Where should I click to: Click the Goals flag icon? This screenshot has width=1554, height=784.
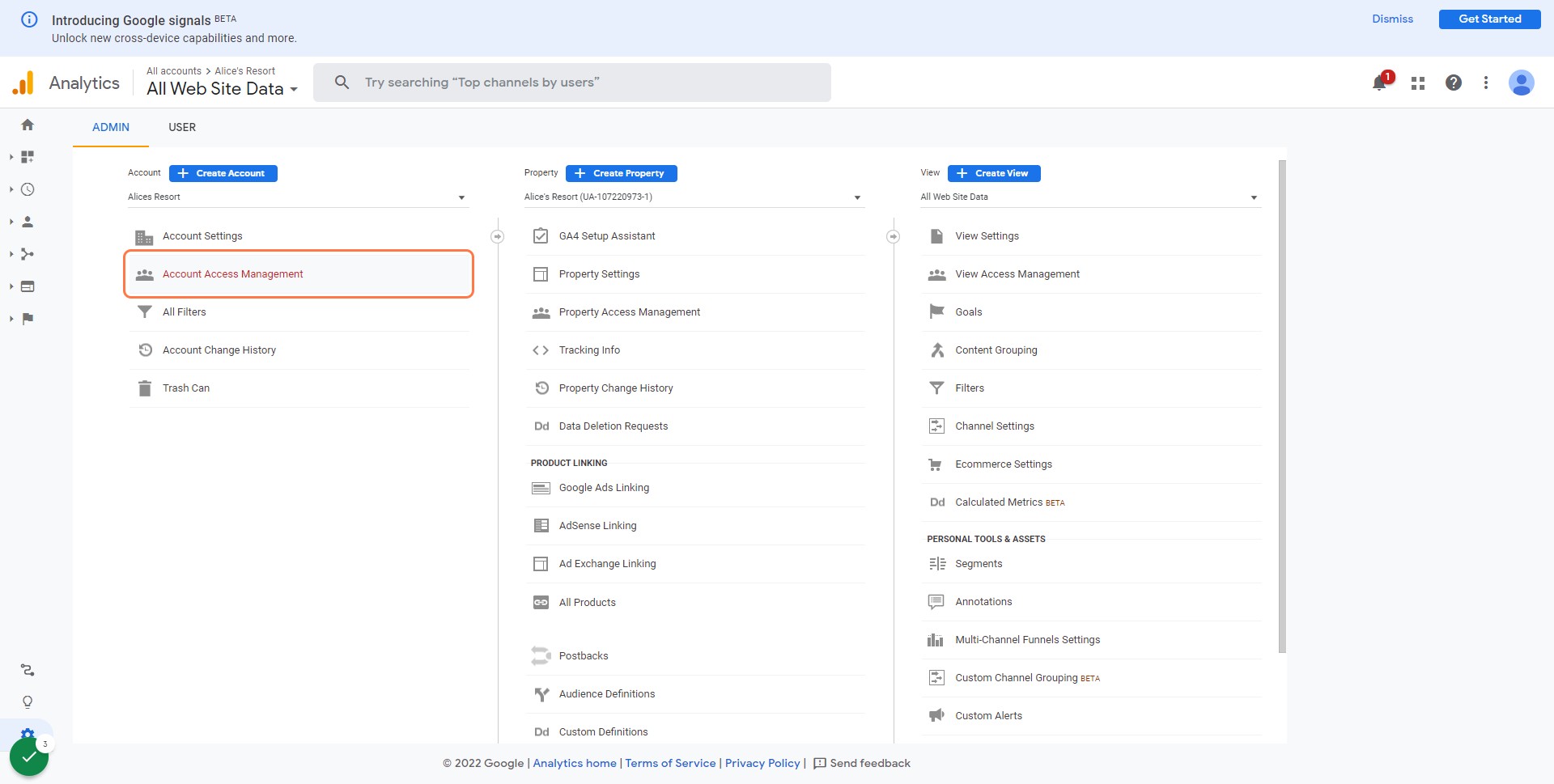[937, 312]
